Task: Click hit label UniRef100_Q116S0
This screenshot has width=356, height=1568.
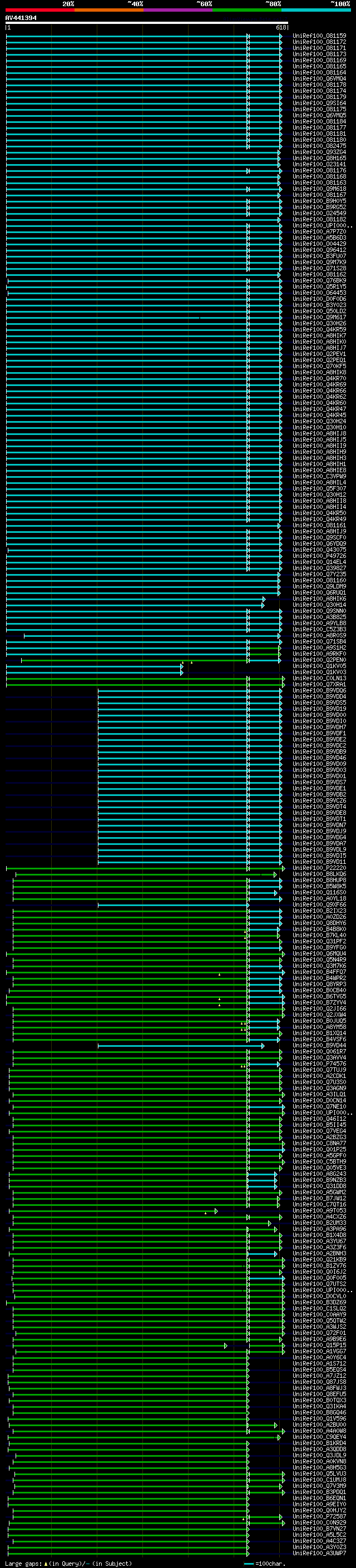Action: [x=319, y=892]
